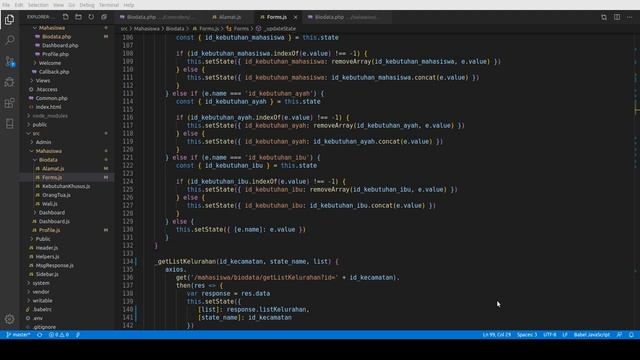Expand the vendor folder
This screenshot has height=360, width=640.
pyautogui.click(x=41, y=291)
